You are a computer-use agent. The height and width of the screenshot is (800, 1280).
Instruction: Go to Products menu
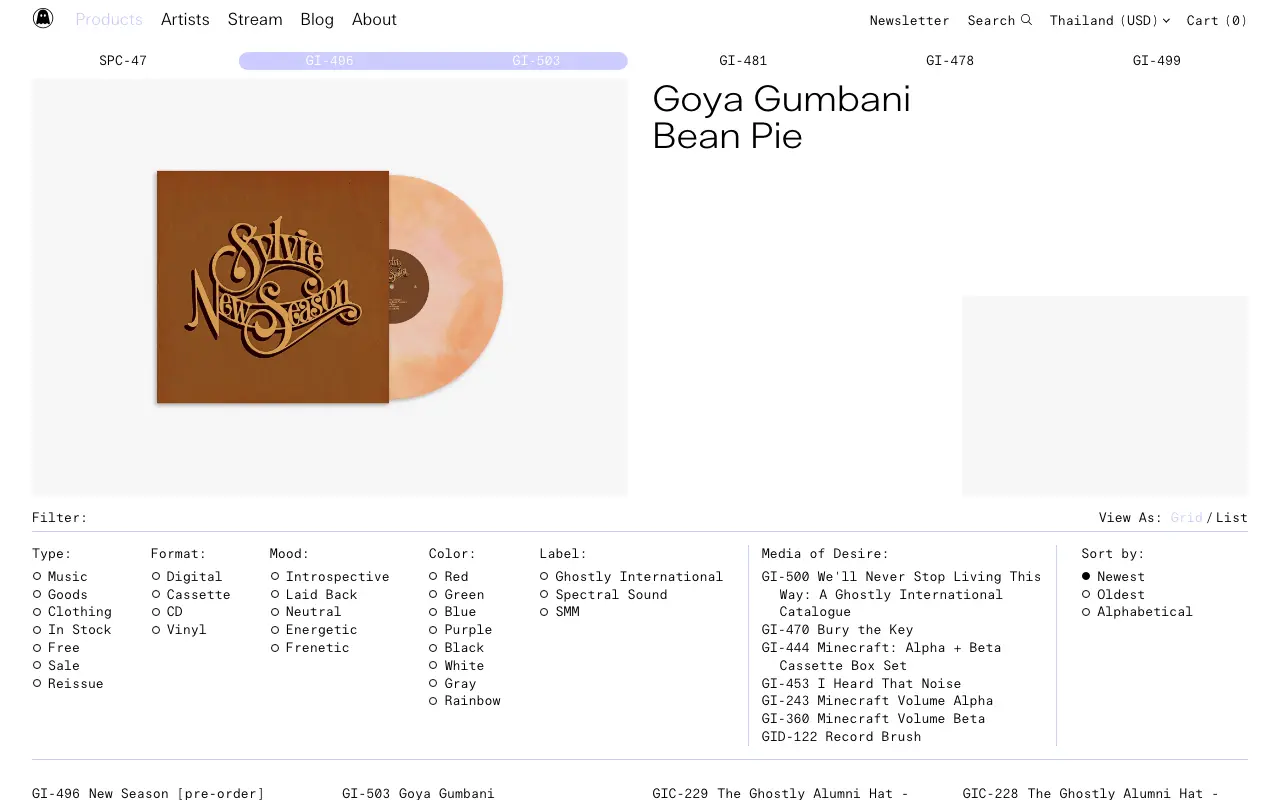pyautogui.click(x=109, y=19)
